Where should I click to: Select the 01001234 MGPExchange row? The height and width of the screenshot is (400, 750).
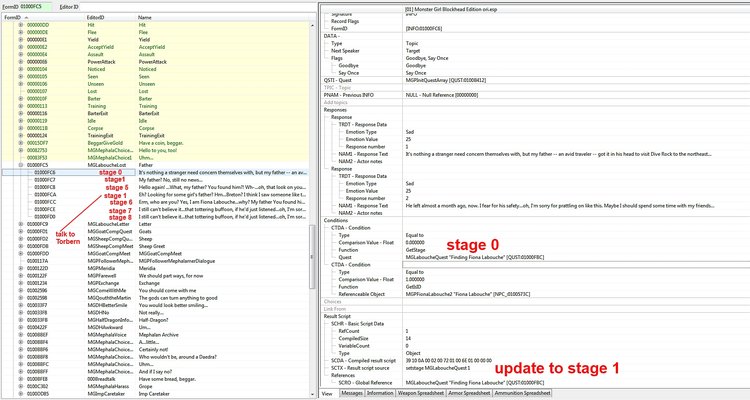coord(155,283)
